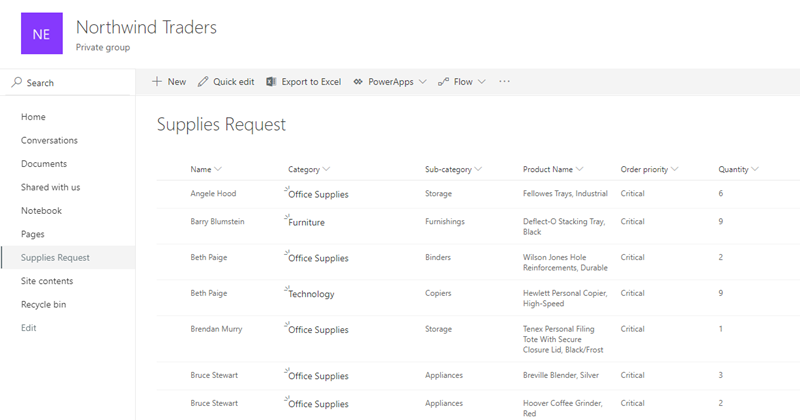This screenshot has height=420, width=800.
Task: Click the Northwind Traders NE site logo
Action: coord(41,34)
